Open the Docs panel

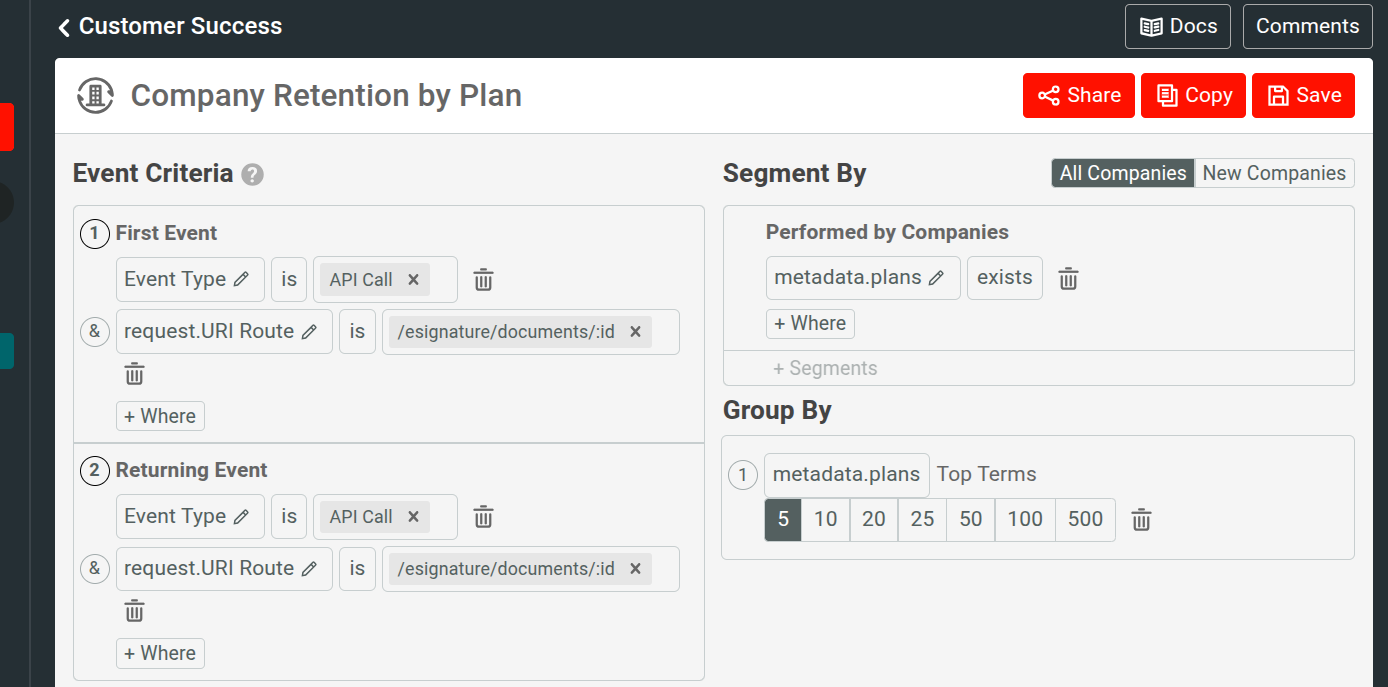1177,26
